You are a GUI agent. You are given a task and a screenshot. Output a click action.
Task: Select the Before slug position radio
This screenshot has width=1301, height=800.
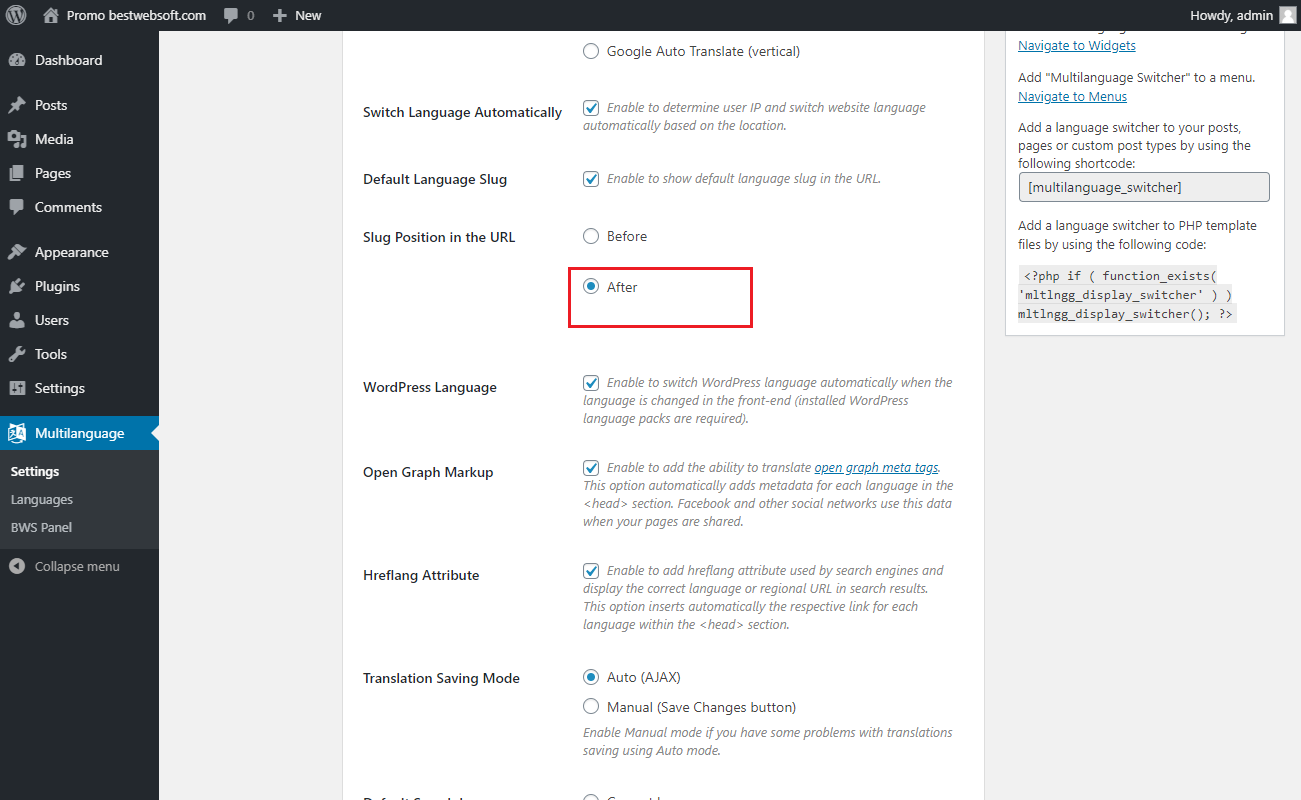coord(591,236)
